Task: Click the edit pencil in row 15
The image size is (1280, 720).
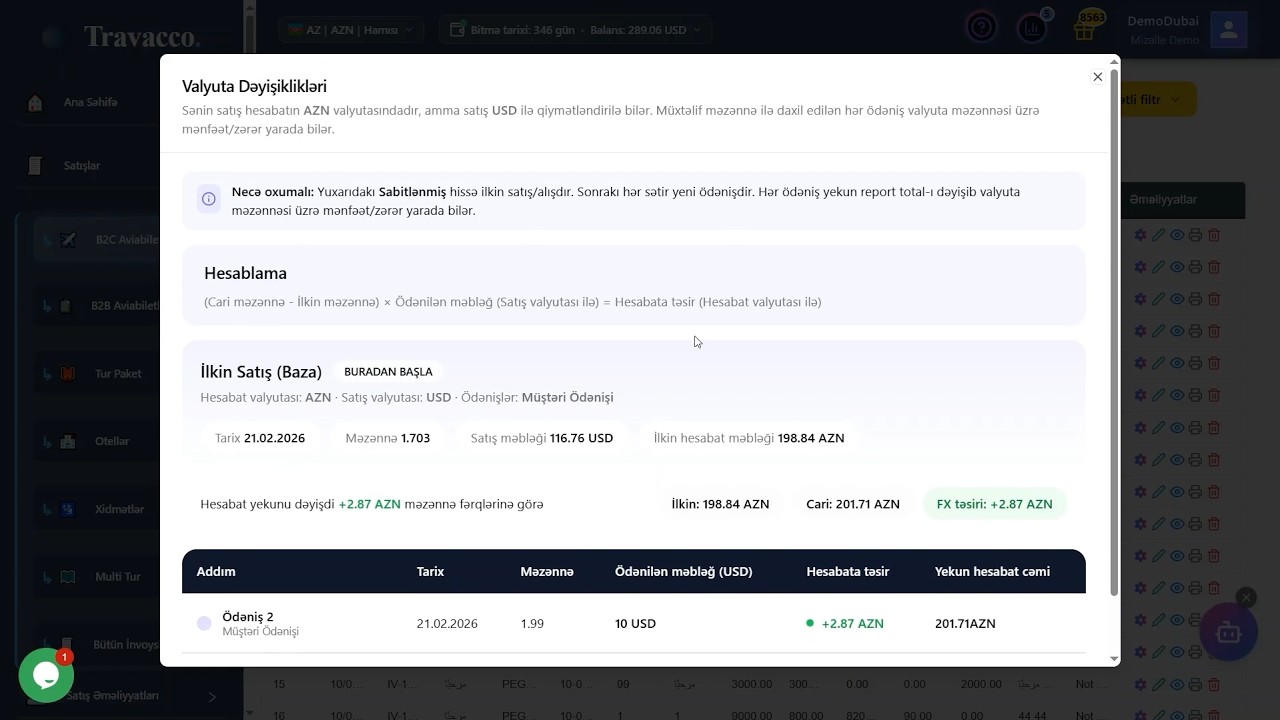Action: (x=1158, y=684)
